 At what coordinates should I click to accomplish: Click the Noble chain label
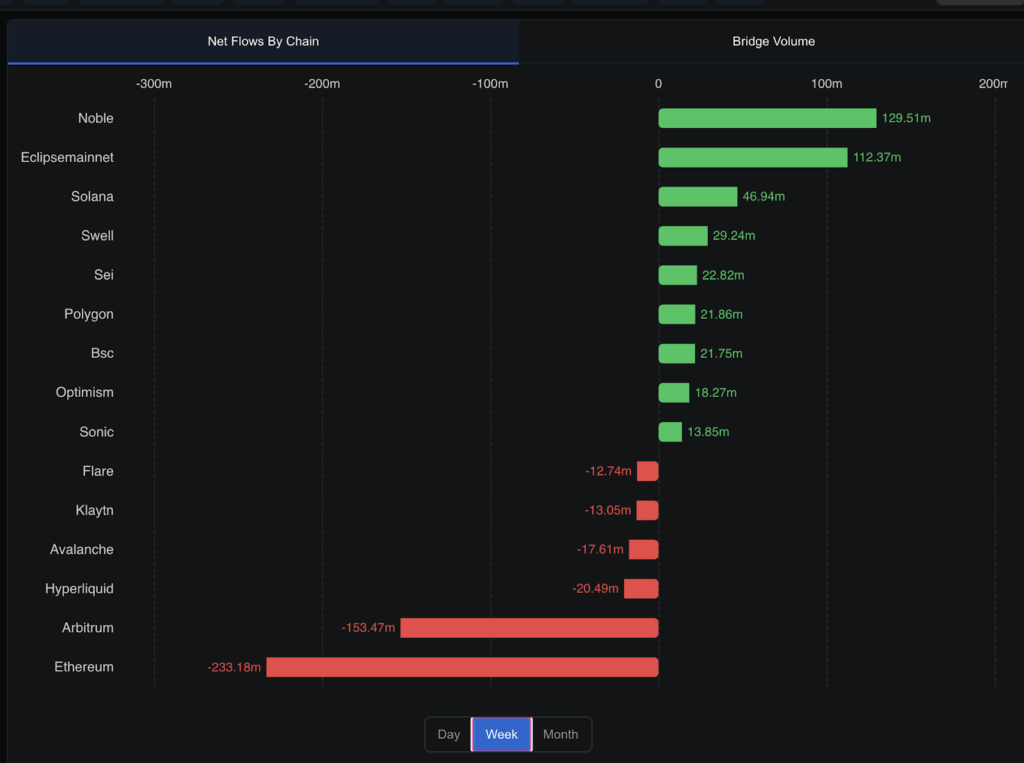click(x=95, y=118)
